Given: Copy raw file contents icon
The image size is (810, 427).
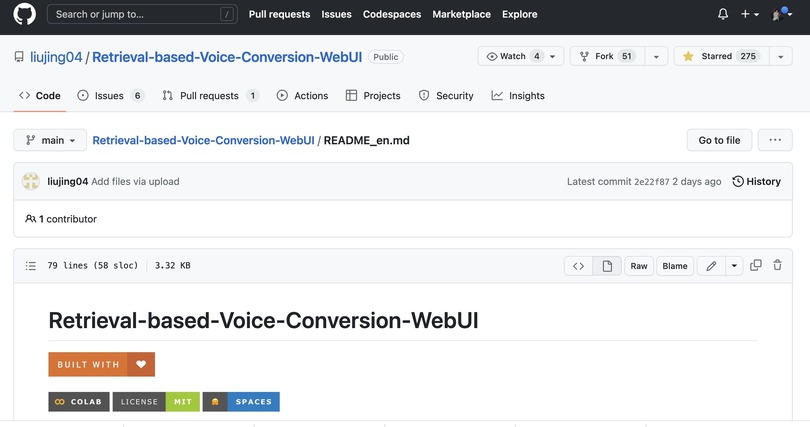Looking at the screenshot, I should coord(756,266).
